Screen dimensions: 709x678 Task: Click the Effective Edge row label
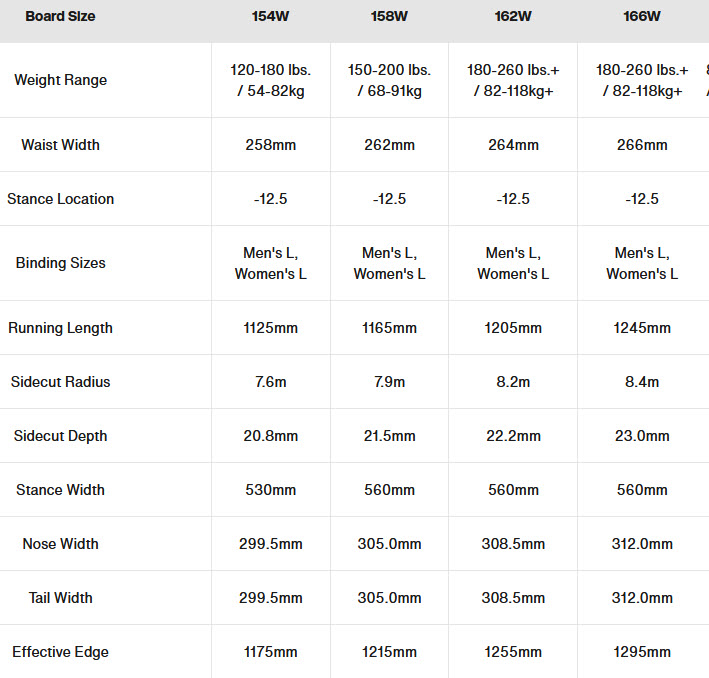[x=61, y=652]
